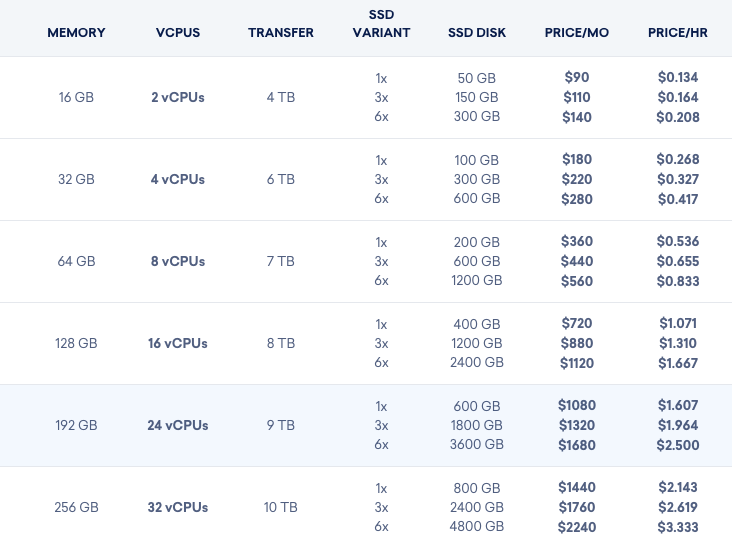Click the $3.333 hourly price
Viewport: 732px width, 546px height.
coord(678,527)
